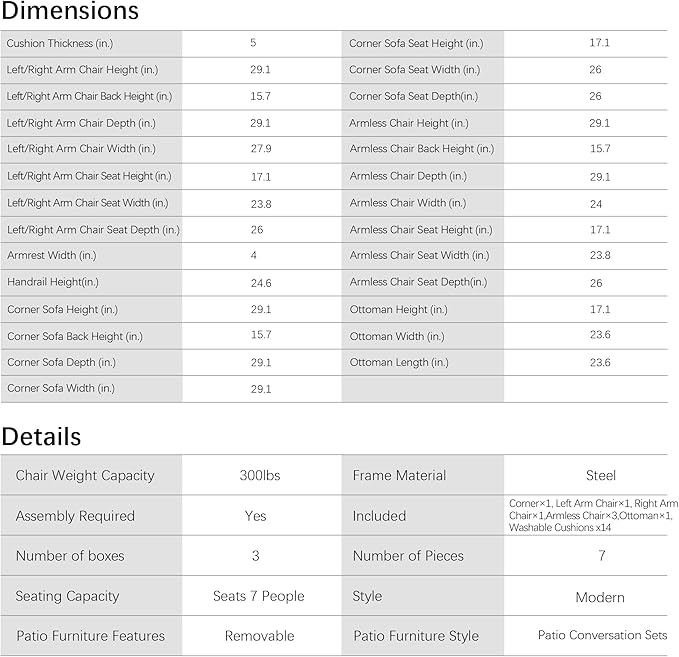Select the Frame Material label
Viewport: 679px width, 657px height.
pyautogui.click(x=399, y=476)
